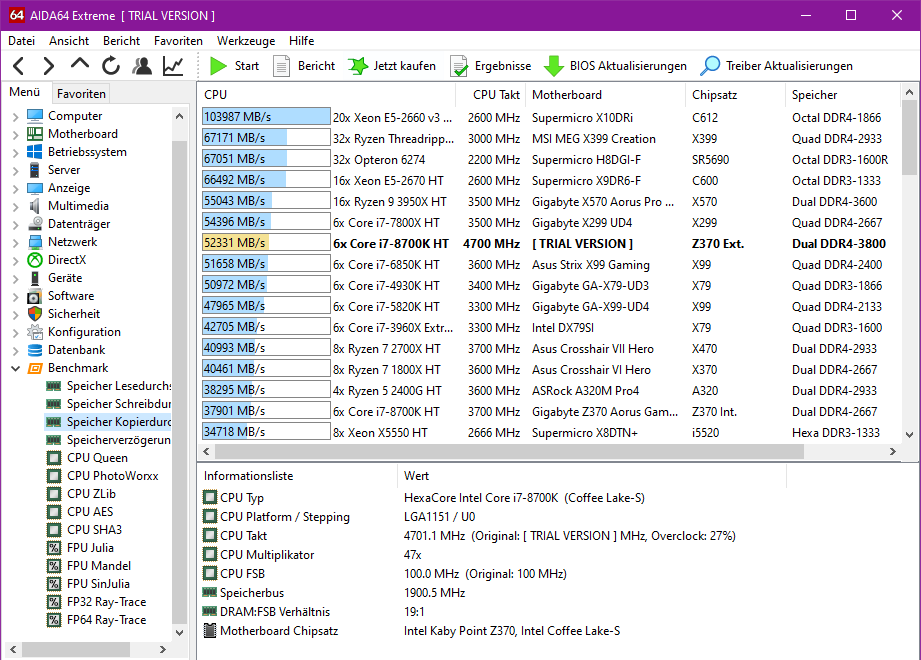Select the Datenträger drive icon
921x660 pixels.
click(35, 224)
